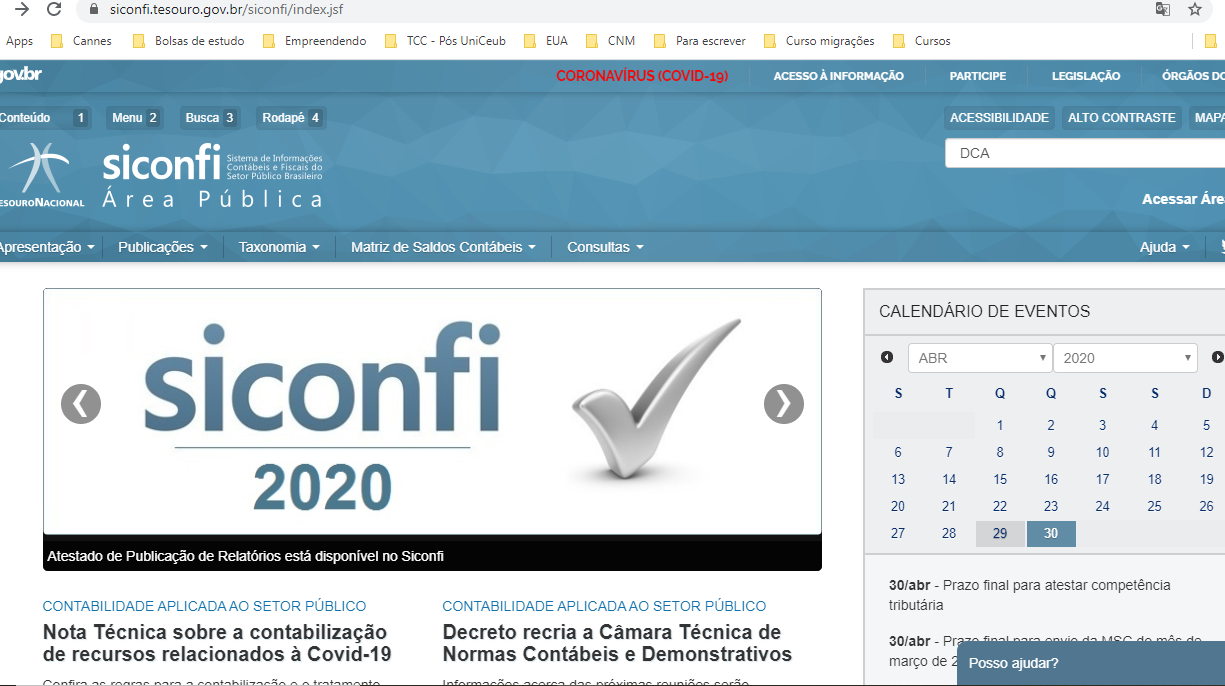The width and height of the screenshot is (1225, 686).
Task: Click the ACESSIBILIDADE button
Action: pos(999,118)
